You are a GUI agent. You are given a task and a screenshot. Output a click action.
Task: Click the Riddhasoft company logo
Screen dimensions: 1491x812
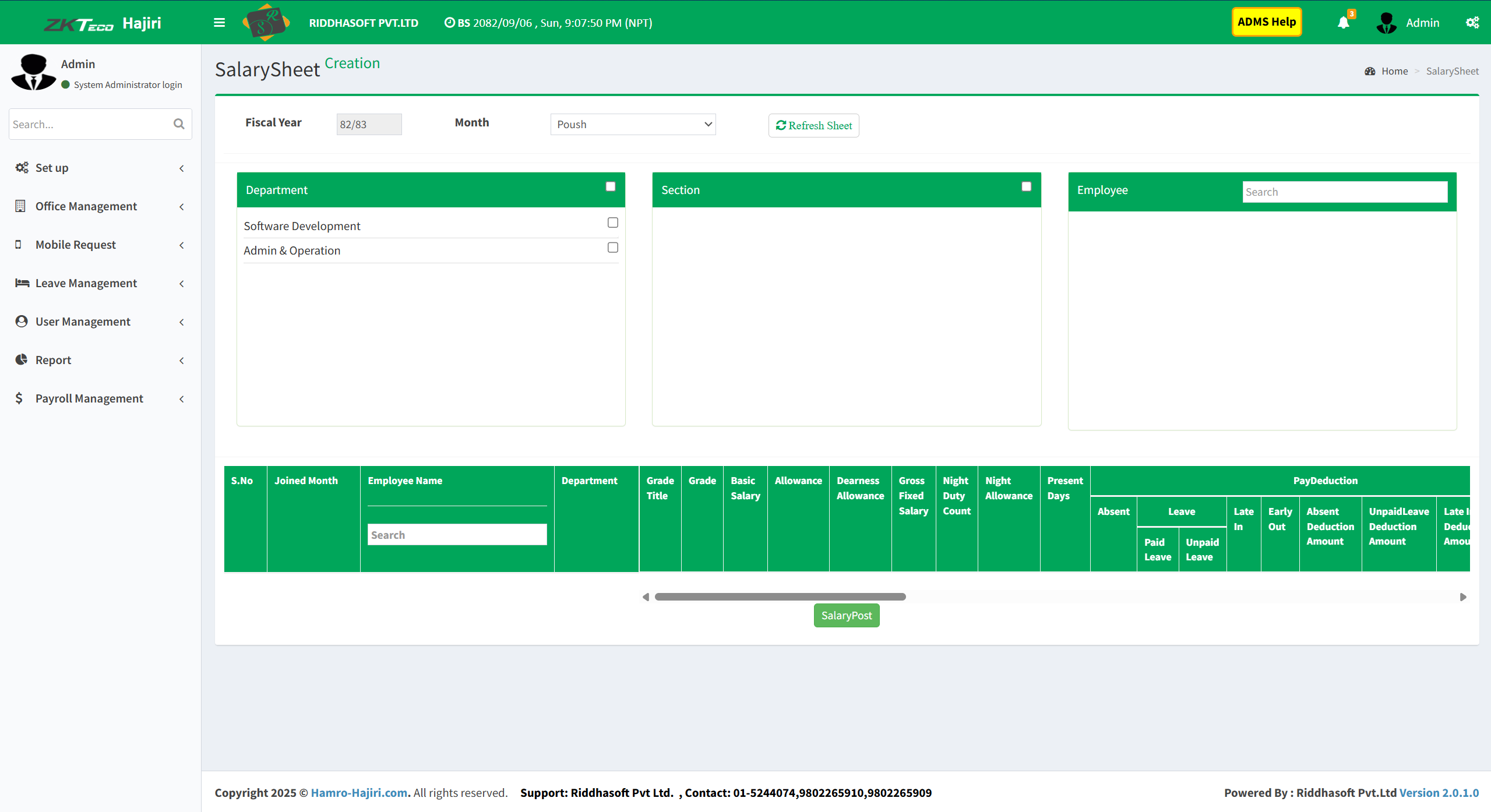click(266, 23)
